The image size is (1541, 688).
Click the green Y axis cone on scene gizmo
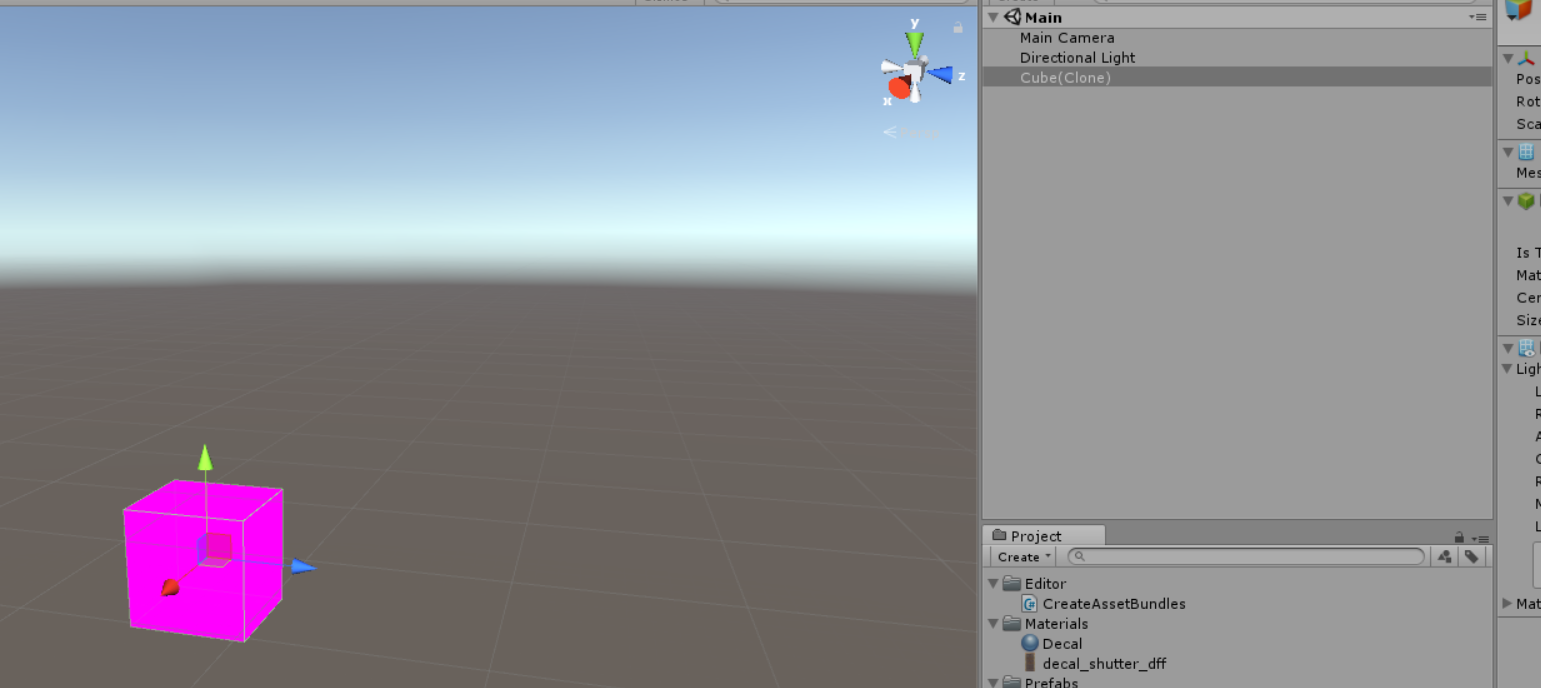click(x=914, y=45)
